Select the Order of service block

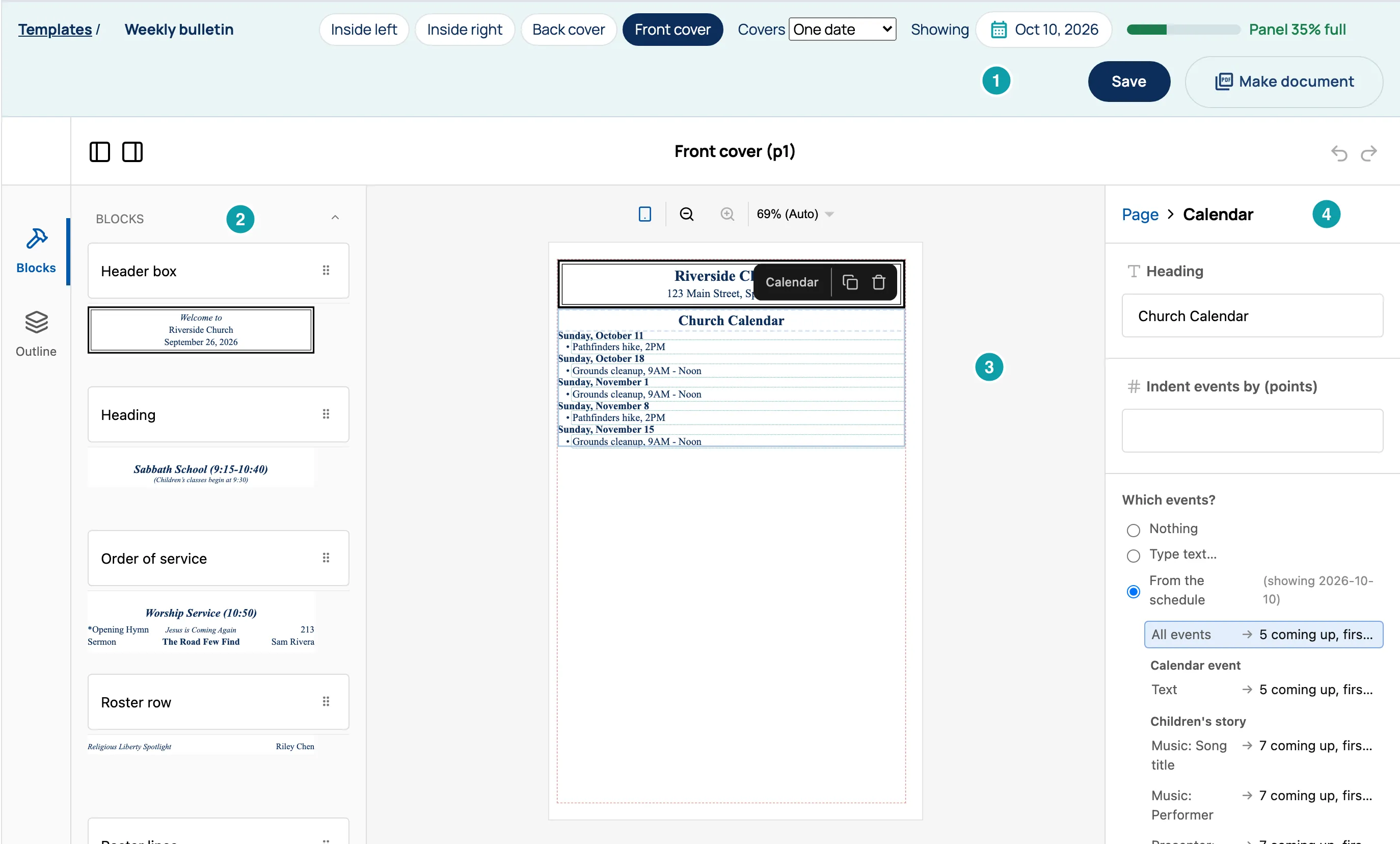click(218, 558)
